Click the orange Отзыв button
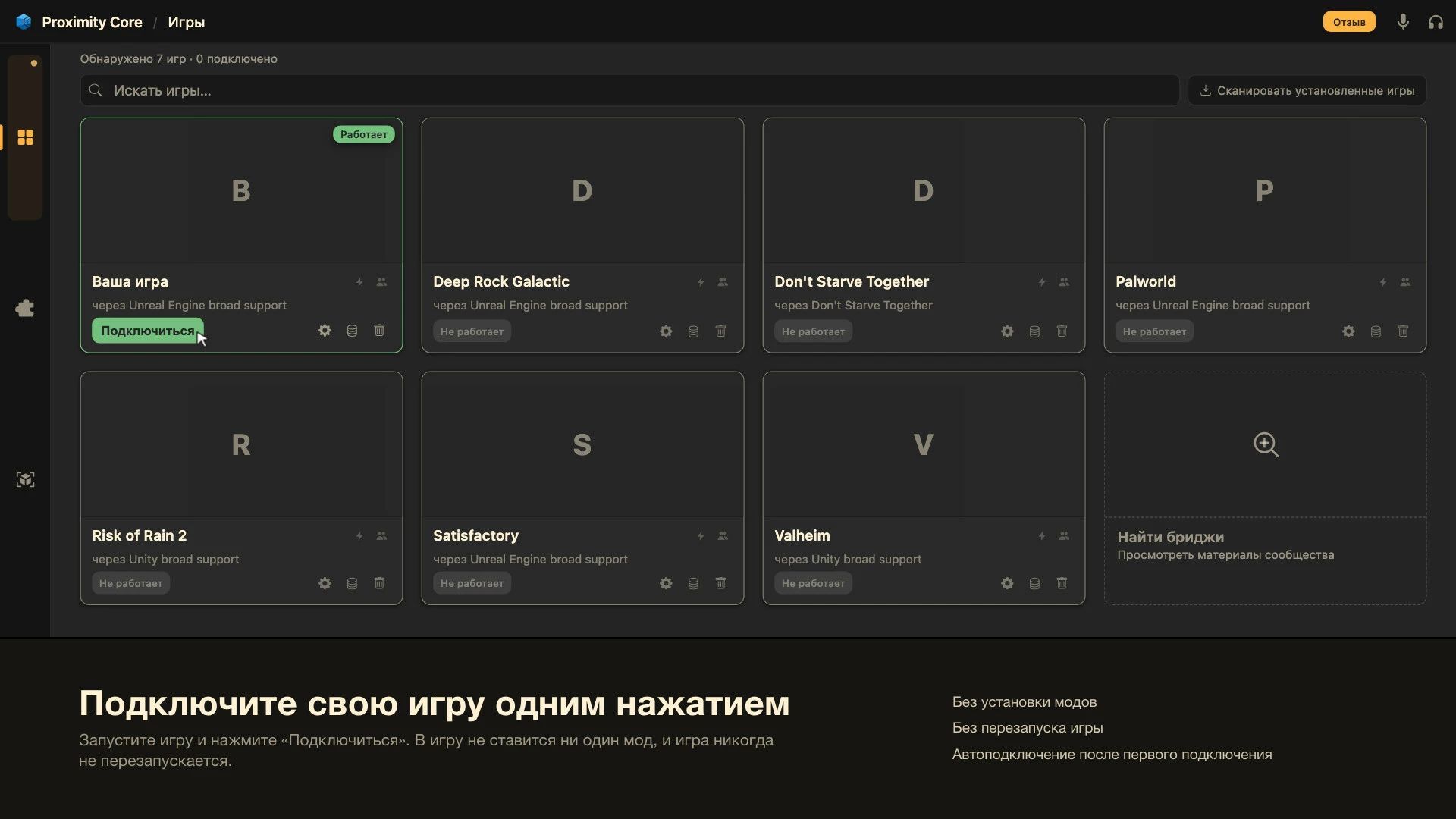This screenshot has height=819, width=1456. click(x=1349, y=22)
